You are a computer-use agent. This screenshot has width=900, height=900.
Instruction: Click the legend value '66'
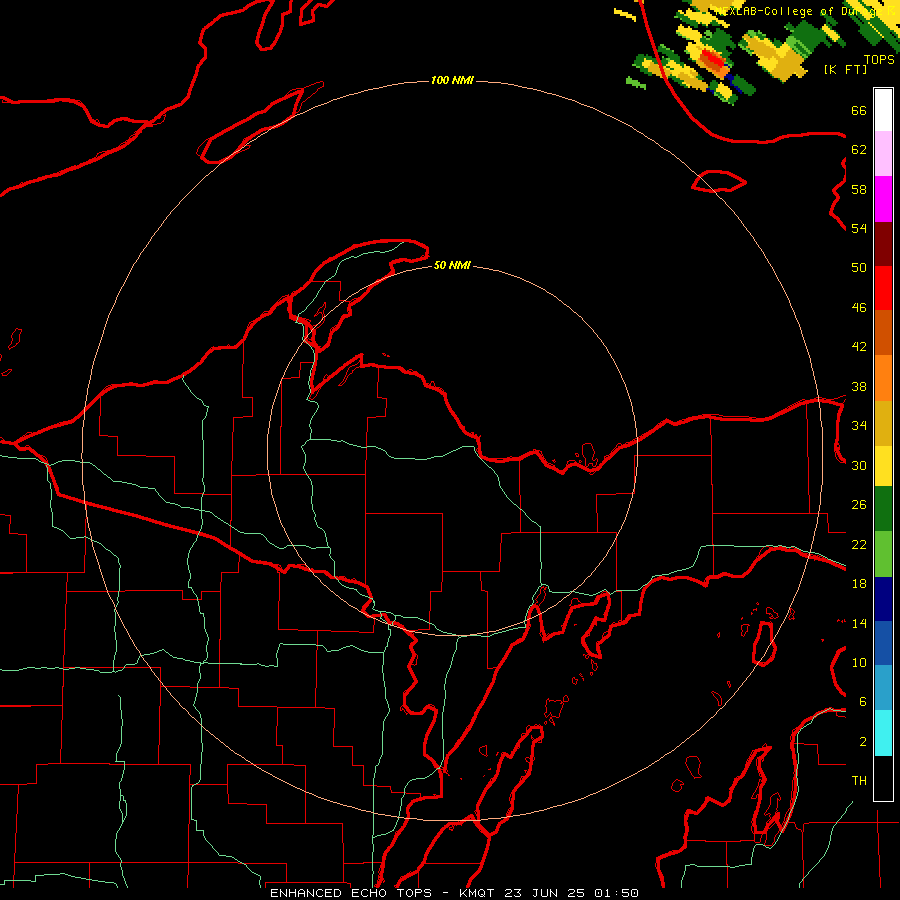tap(859, 111)
